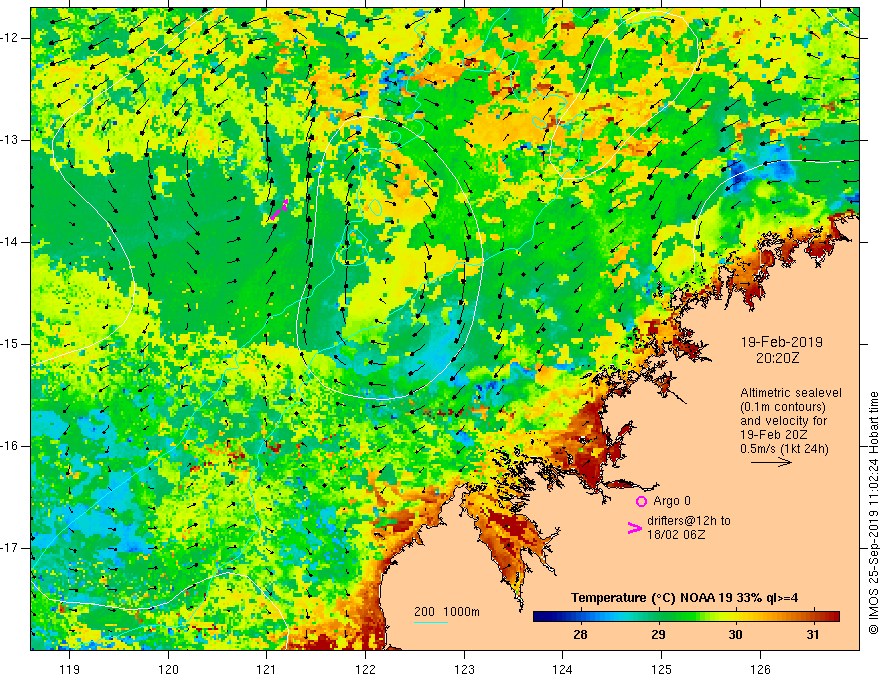Screen dimensions: 880x680
Task: Click longitude label 121 on bottom axis
Action: (x=267, y=669)
